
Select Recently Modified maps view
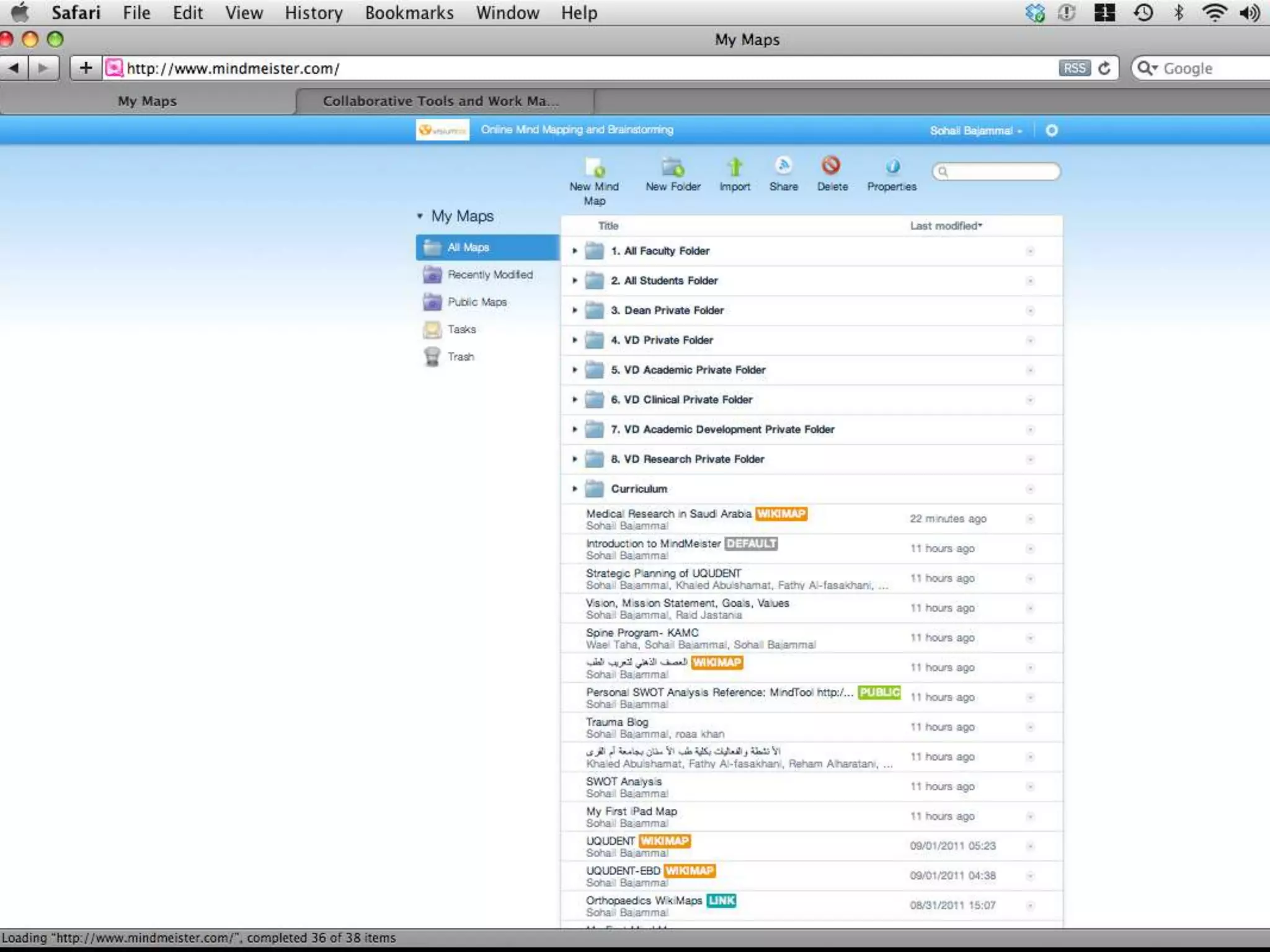489,275
